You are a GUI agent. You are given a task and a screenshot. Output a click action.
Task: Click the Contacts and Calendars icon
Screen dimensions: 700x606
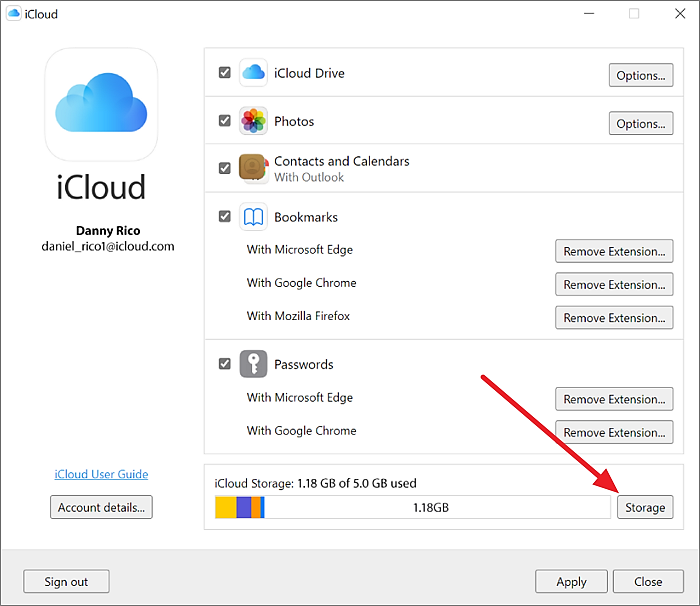(x=254, y=168)
